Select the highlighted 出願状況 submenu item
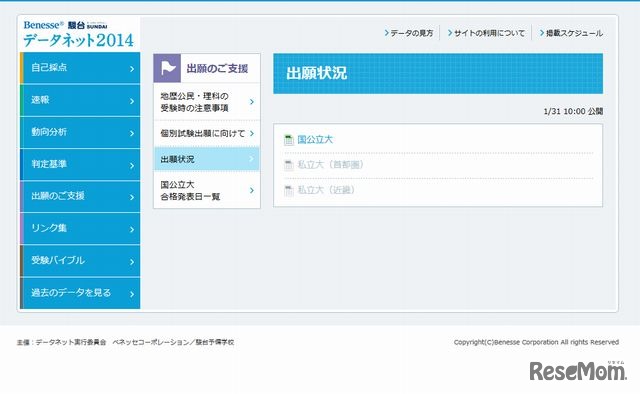Viewport: 640px width, 394px height. [x=207, y=159]
